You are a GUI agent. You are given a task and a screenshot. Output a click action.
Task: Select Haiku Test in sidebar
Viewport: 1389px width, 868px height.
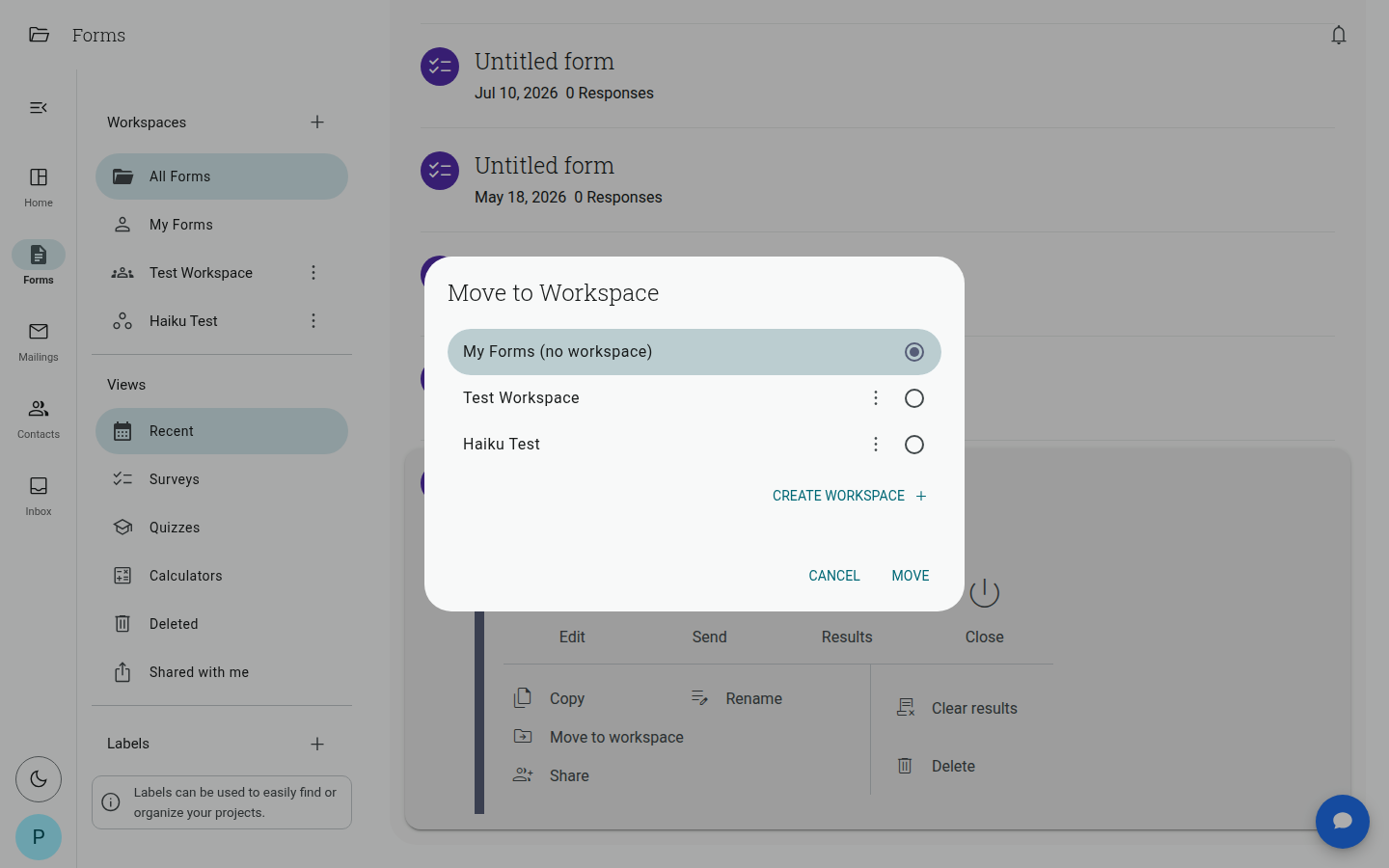tap(183, 321)
